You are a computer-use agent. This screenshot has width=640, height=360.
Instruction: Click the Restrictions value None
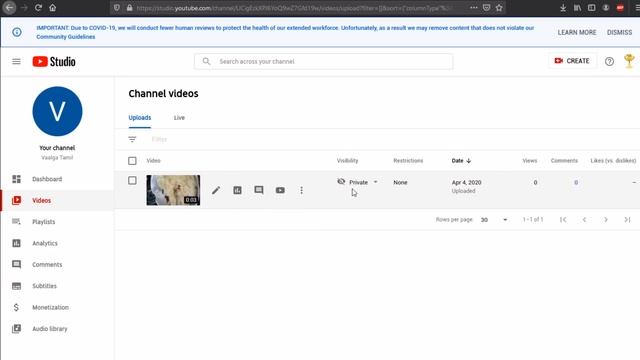click(400, 182)
